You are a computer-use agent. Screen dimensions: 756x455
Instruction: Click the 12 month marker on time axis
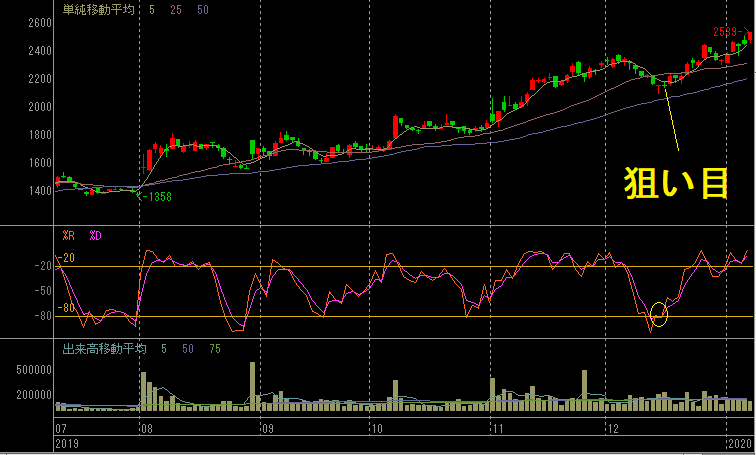coord(610,428)
